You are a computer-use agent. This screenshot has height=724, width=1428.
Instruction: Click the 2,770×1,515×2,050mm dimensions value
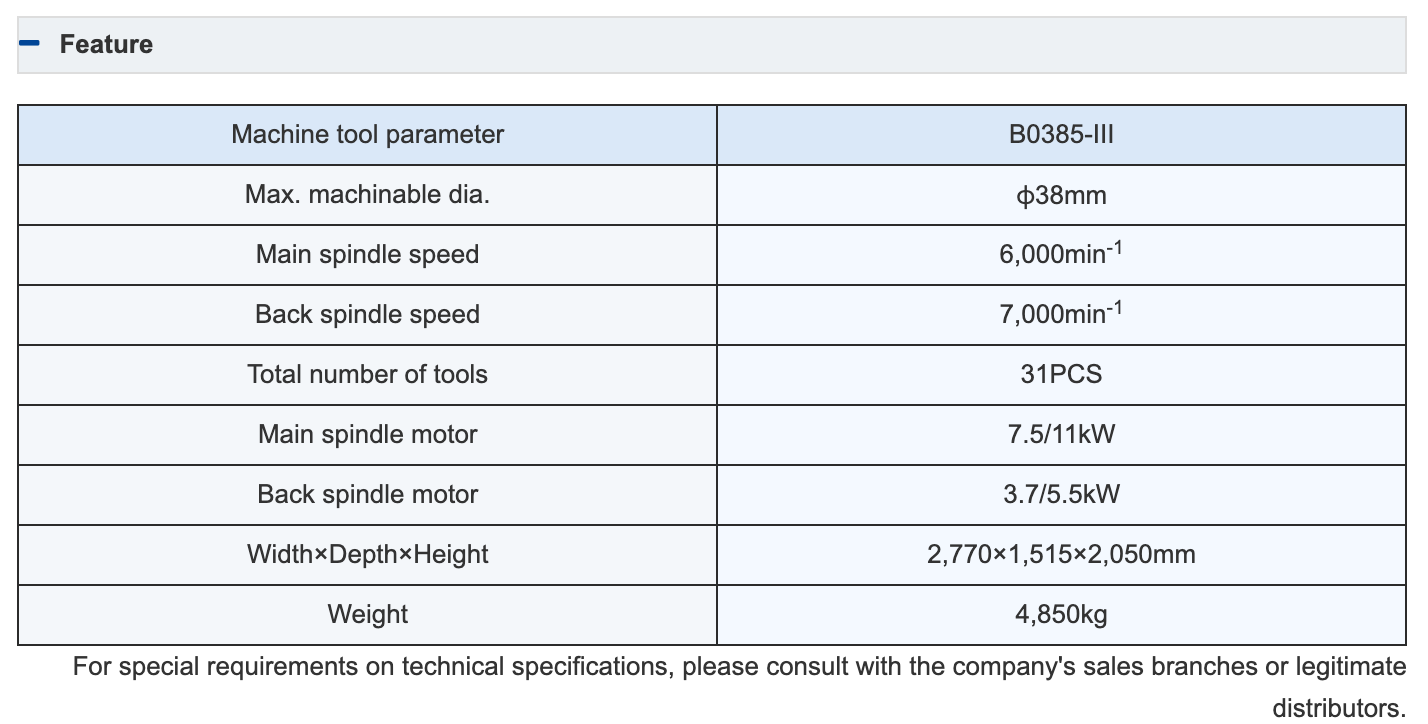pos(1061,555)
